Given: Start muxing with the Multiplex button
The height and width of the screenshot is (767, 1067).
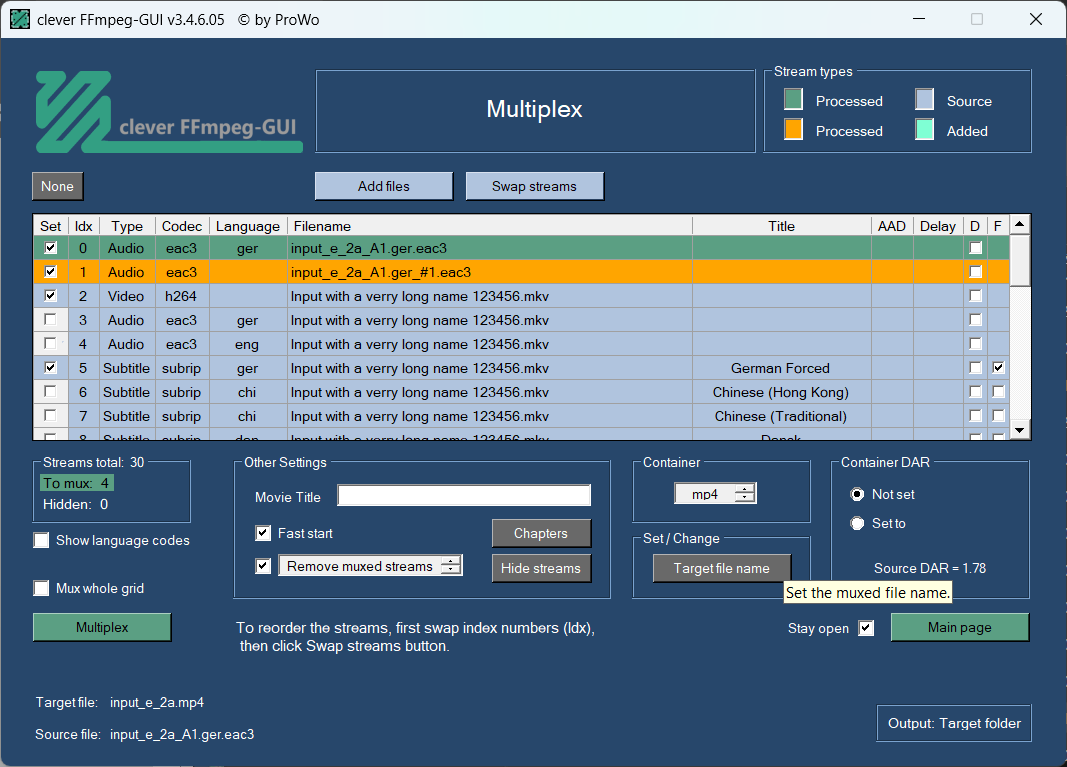Looking at the screenshot, I should tap(102, 627).
